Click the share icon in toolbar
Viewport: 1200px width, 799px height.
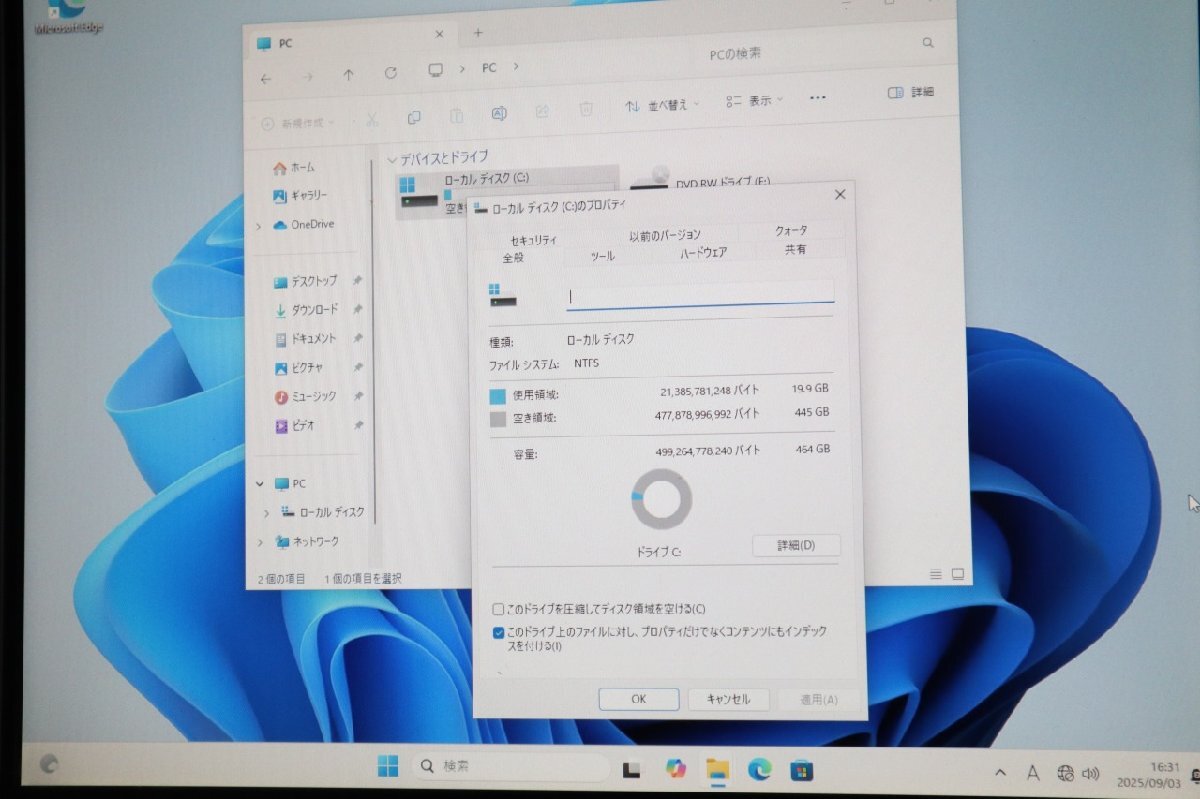[x=542, y=111]
